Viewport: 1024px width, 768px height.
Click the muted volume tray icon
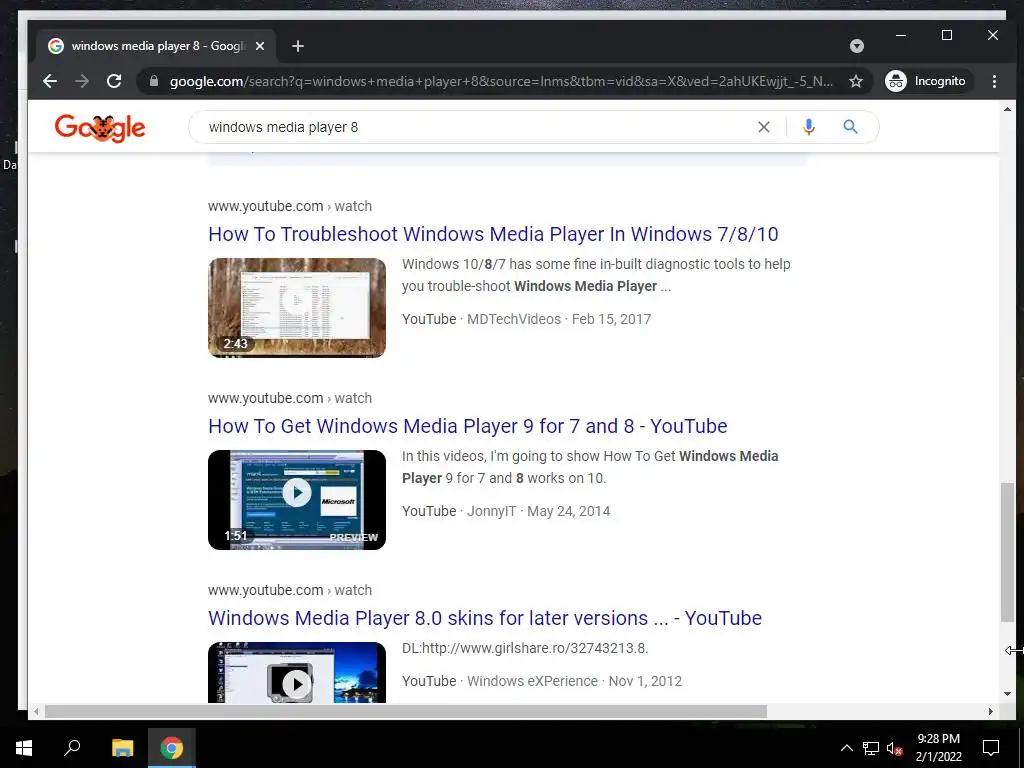coord(894,748)
